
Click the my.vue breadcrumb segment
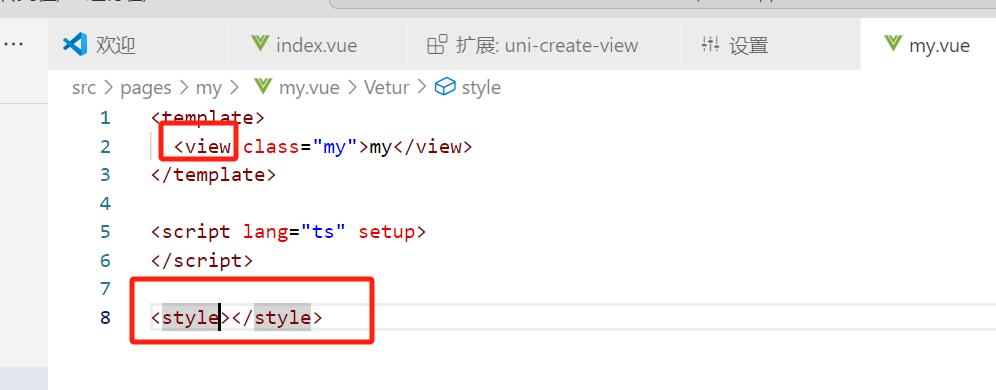(x=309, y=88)
